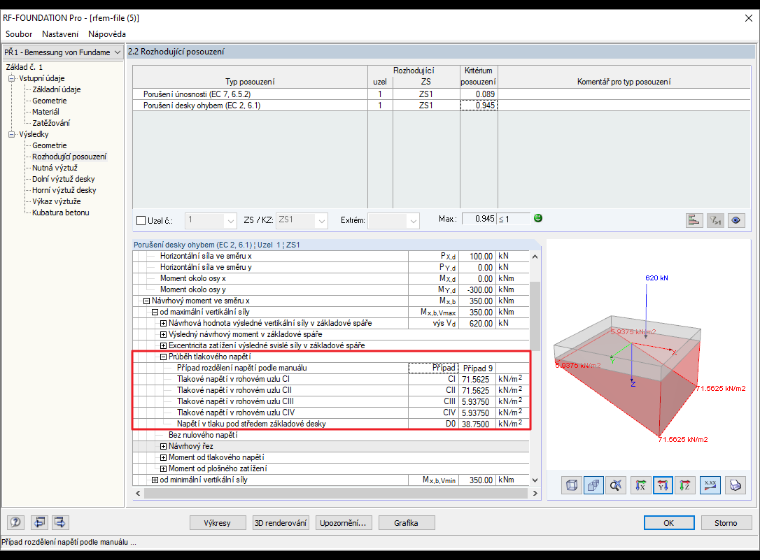Expand the 'Návrhový řez' row
Viewport: 760px width, 560px height.
coord(163,446)
